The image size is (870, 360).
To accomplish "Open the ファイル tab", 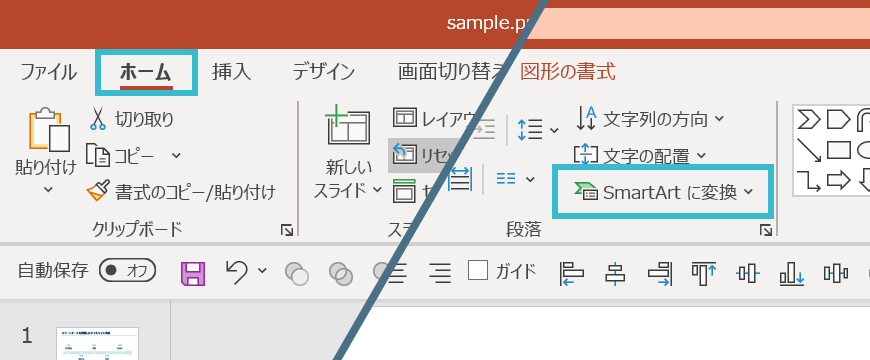I will pos(48,72).
